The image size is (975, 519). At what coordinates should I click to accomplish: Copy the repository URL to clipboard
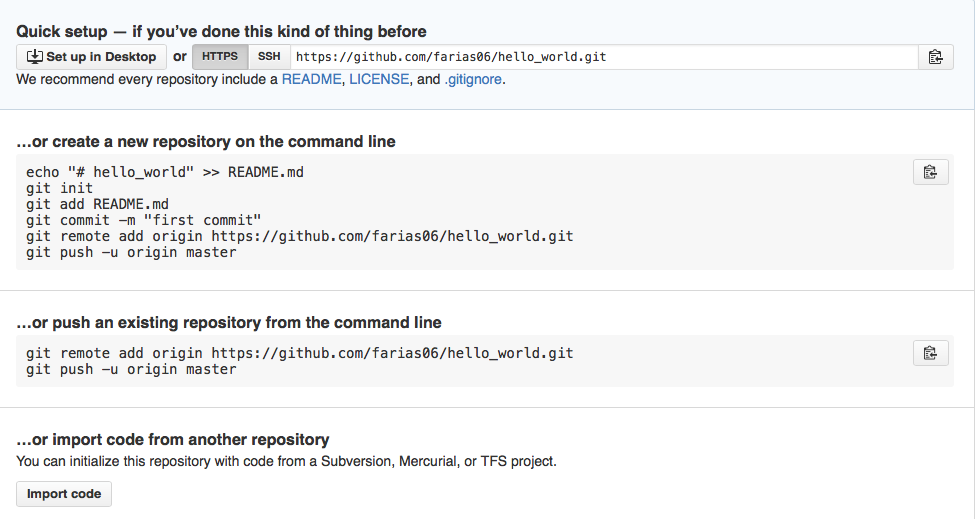click(934, 57)
